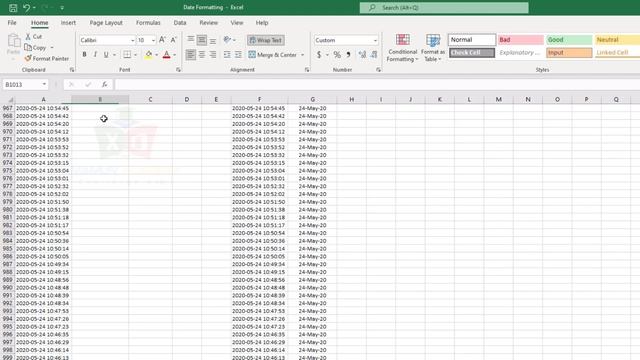Toggle Wrap Text
Image resolution: width=640 pixels, height=360 pixels.
point(266,40)
